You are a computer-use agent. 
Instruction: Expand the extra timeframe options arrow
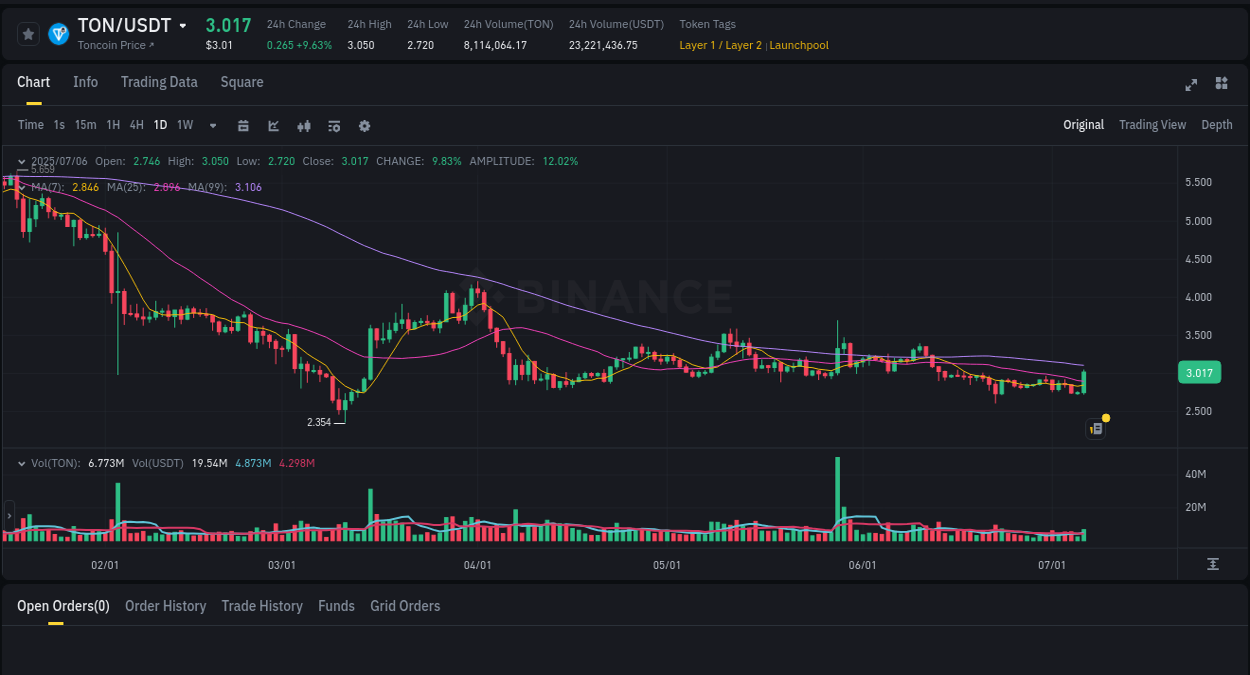tap(211, 125)
